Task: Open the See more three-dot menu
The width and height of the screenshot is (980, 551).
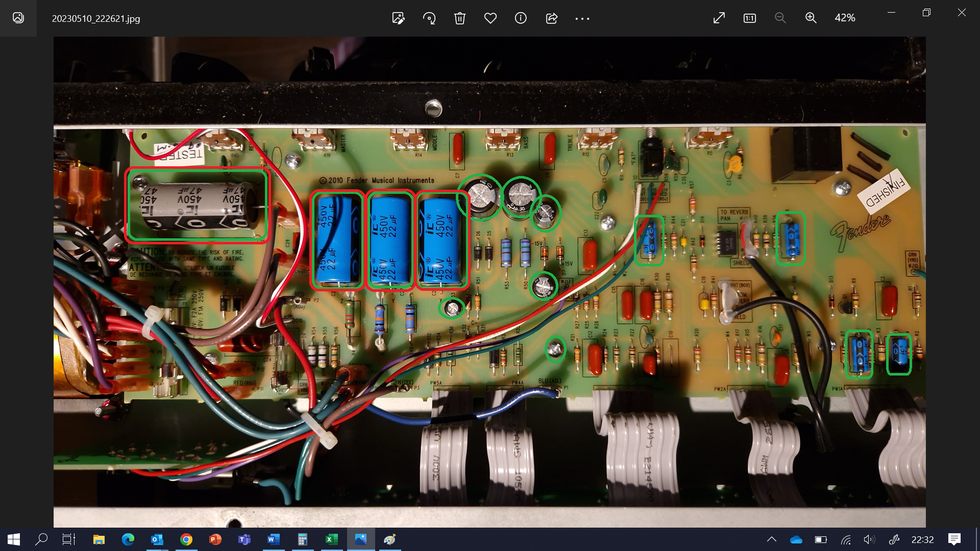Action: pos(582,18)
